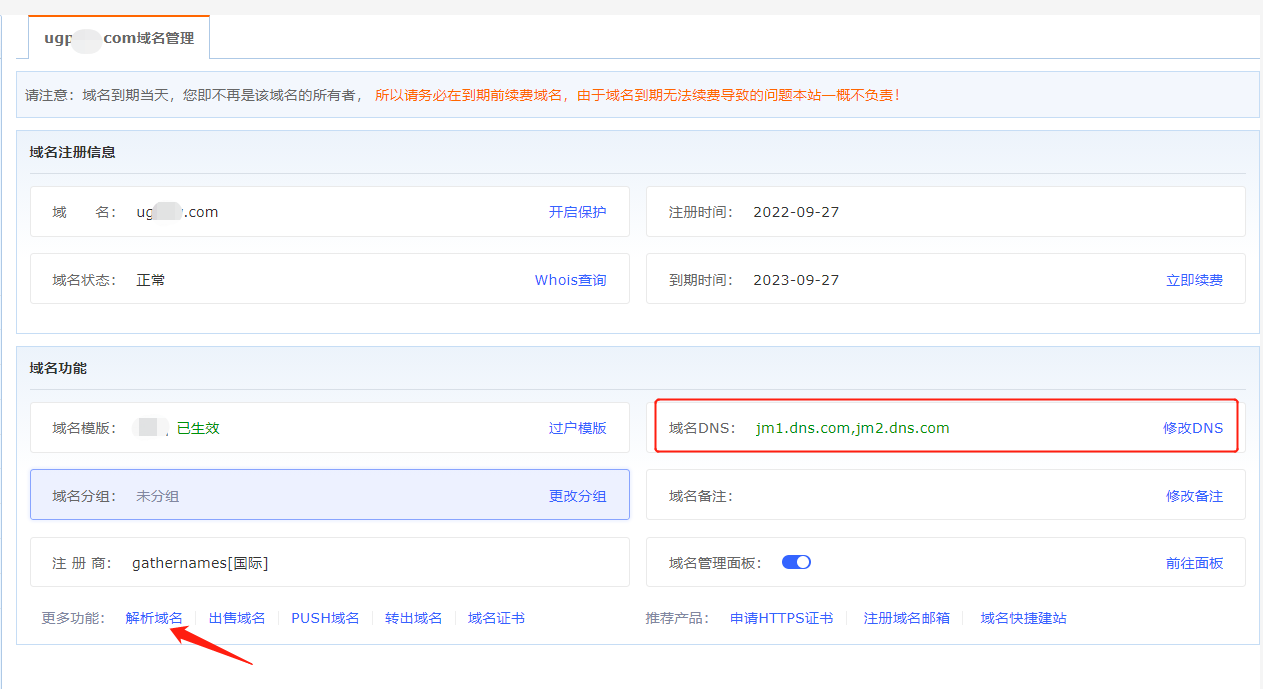Click 注册域名邮箱 link
1263x689 pixels.
pos(906,618)
